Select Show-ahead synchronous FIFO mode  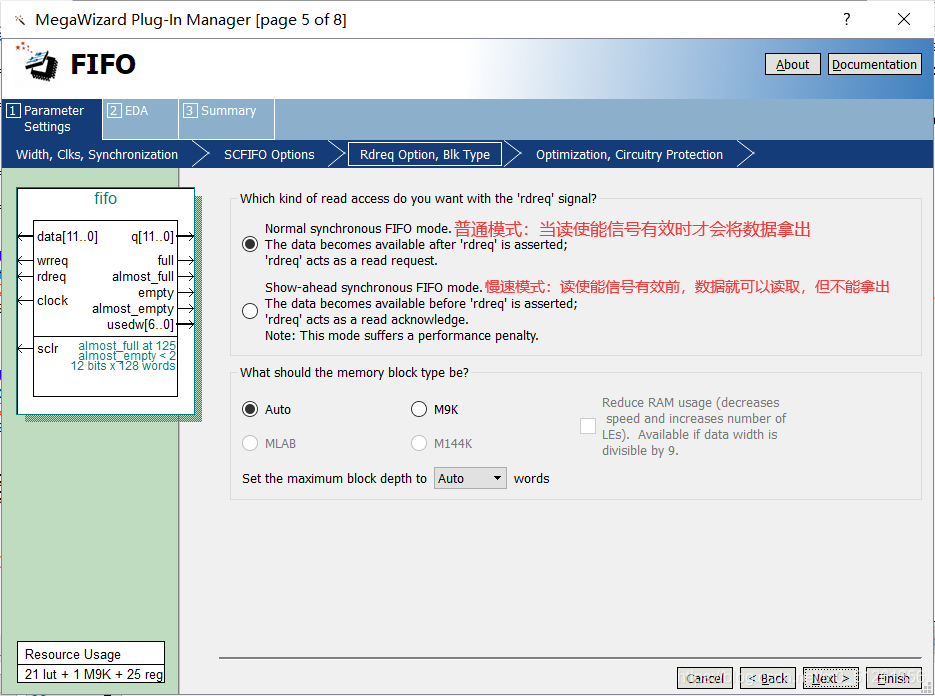pyautogui.click(x=249, y=310)
